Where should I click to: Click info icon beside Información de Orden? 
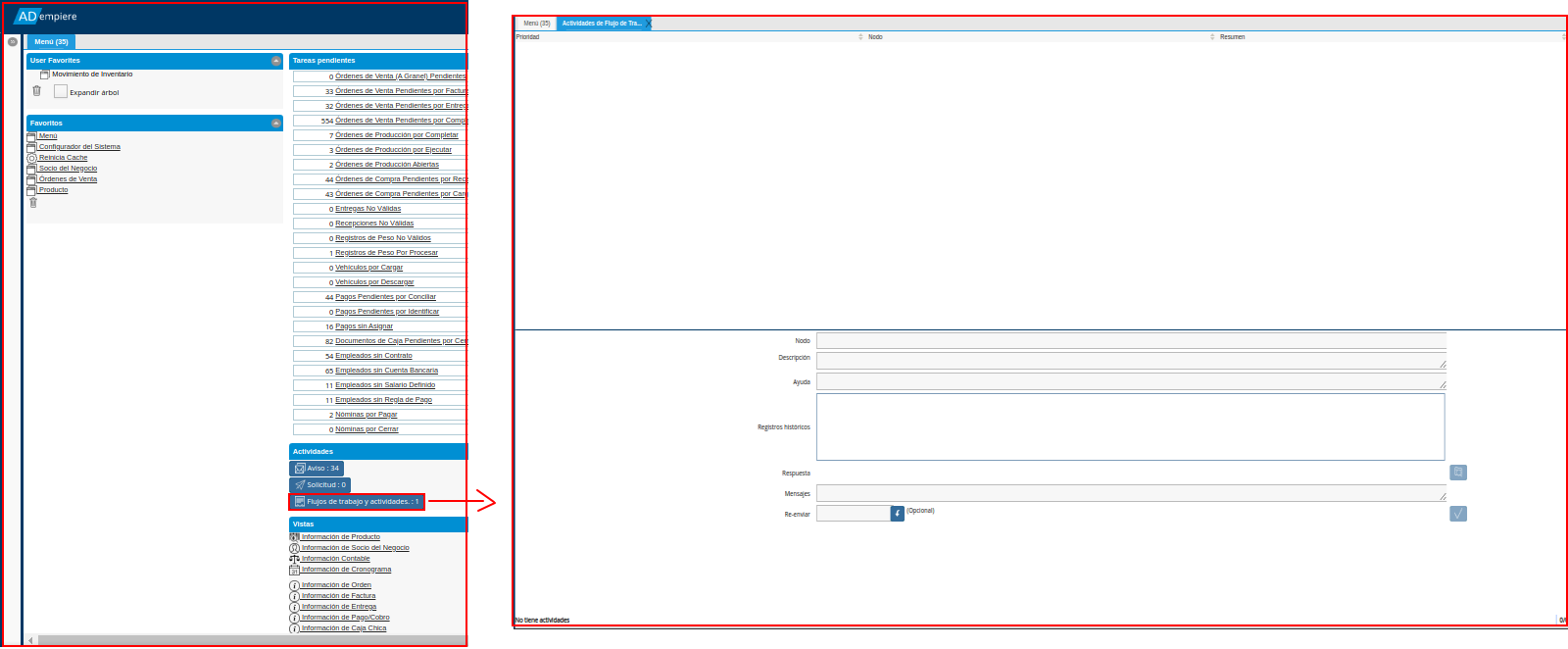click(294, 585)
